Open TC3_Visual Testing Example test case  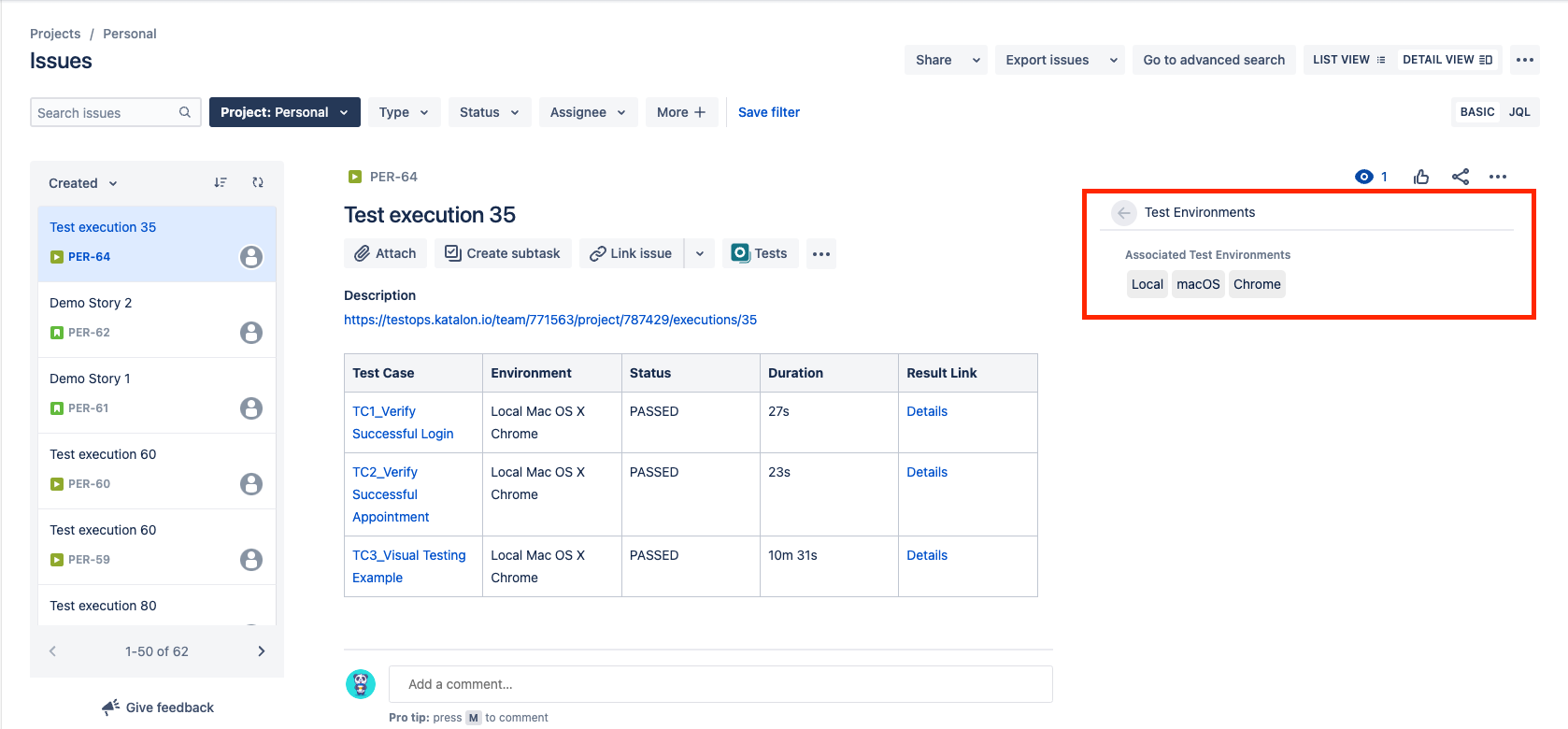[x=408, y=566]
